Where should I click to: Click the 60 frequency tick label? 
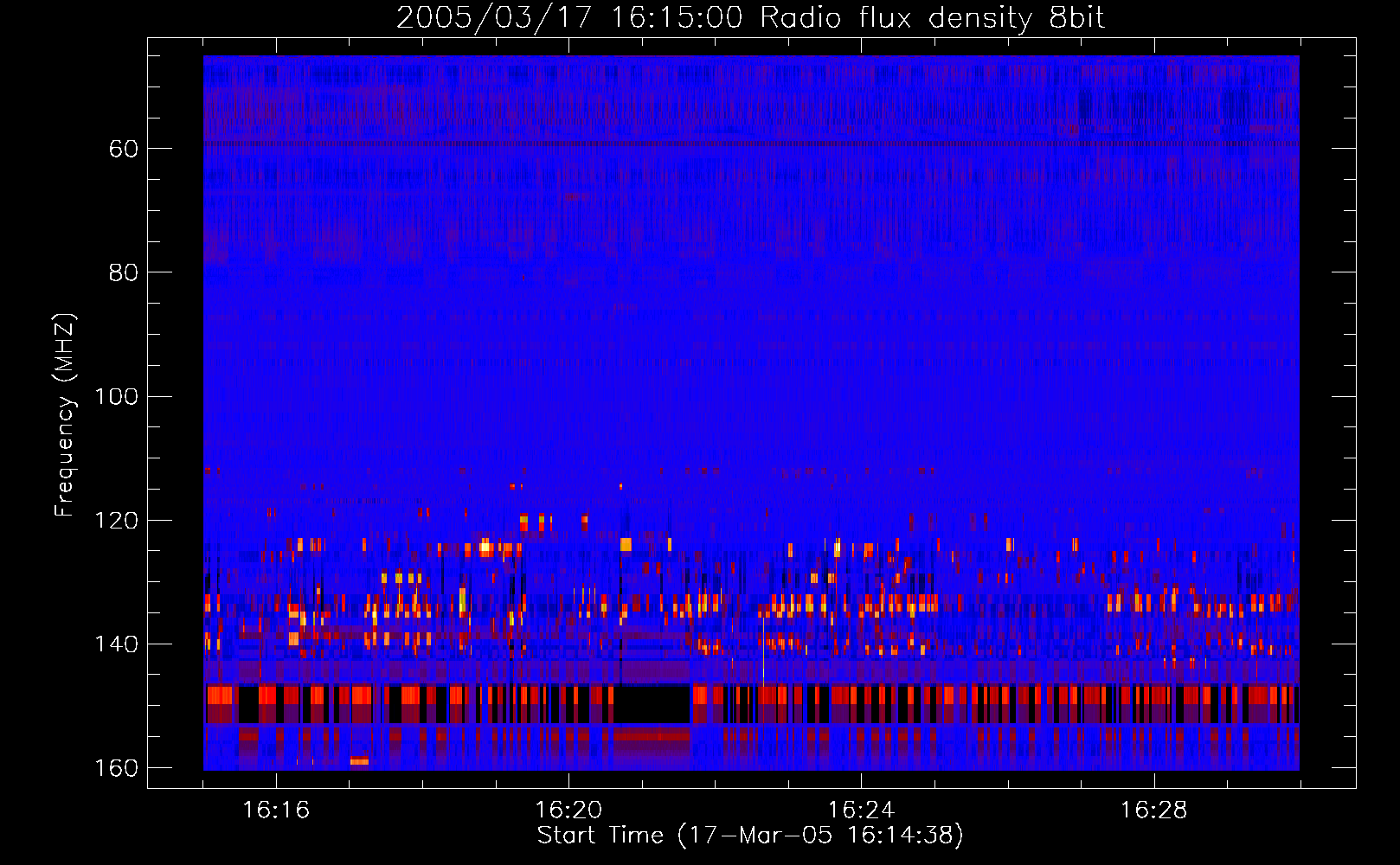(124, 149)
